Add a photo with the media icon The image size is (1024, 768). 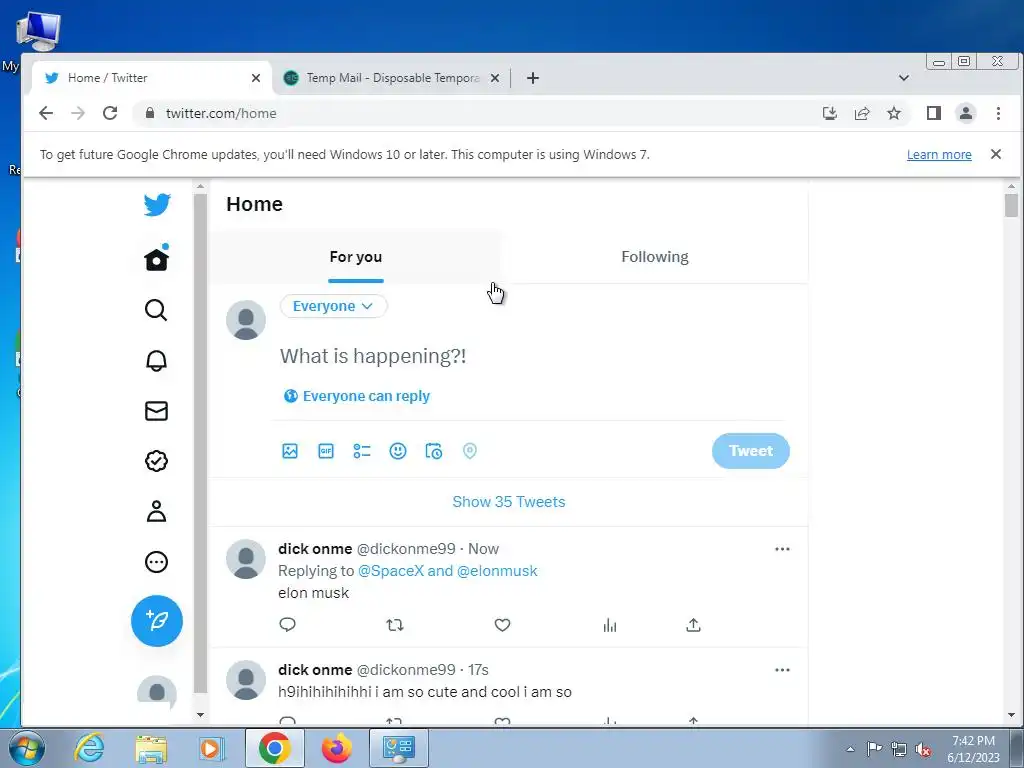pyautogui.click(x=290, y=451)
